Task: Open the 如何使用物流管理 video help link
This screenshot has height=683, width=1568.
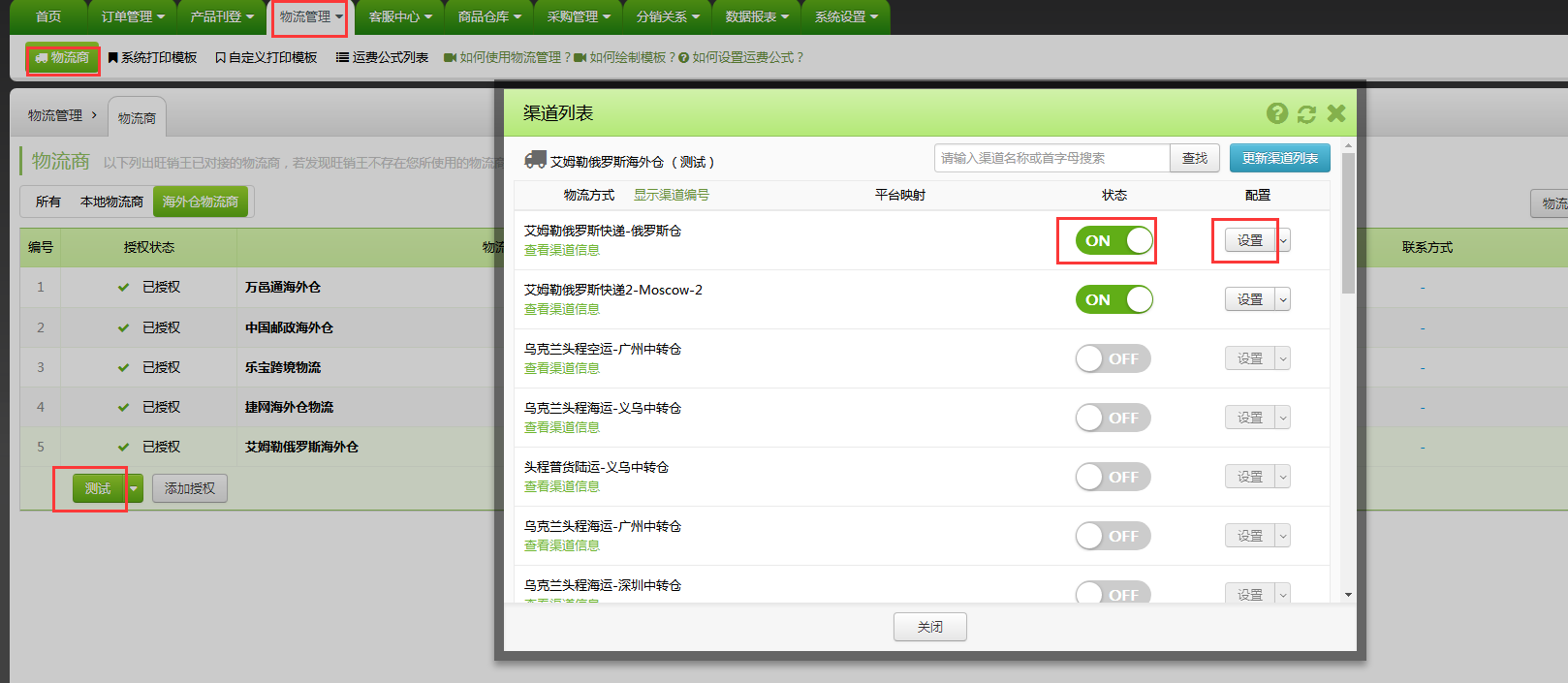Action: [x=508, y=58]
